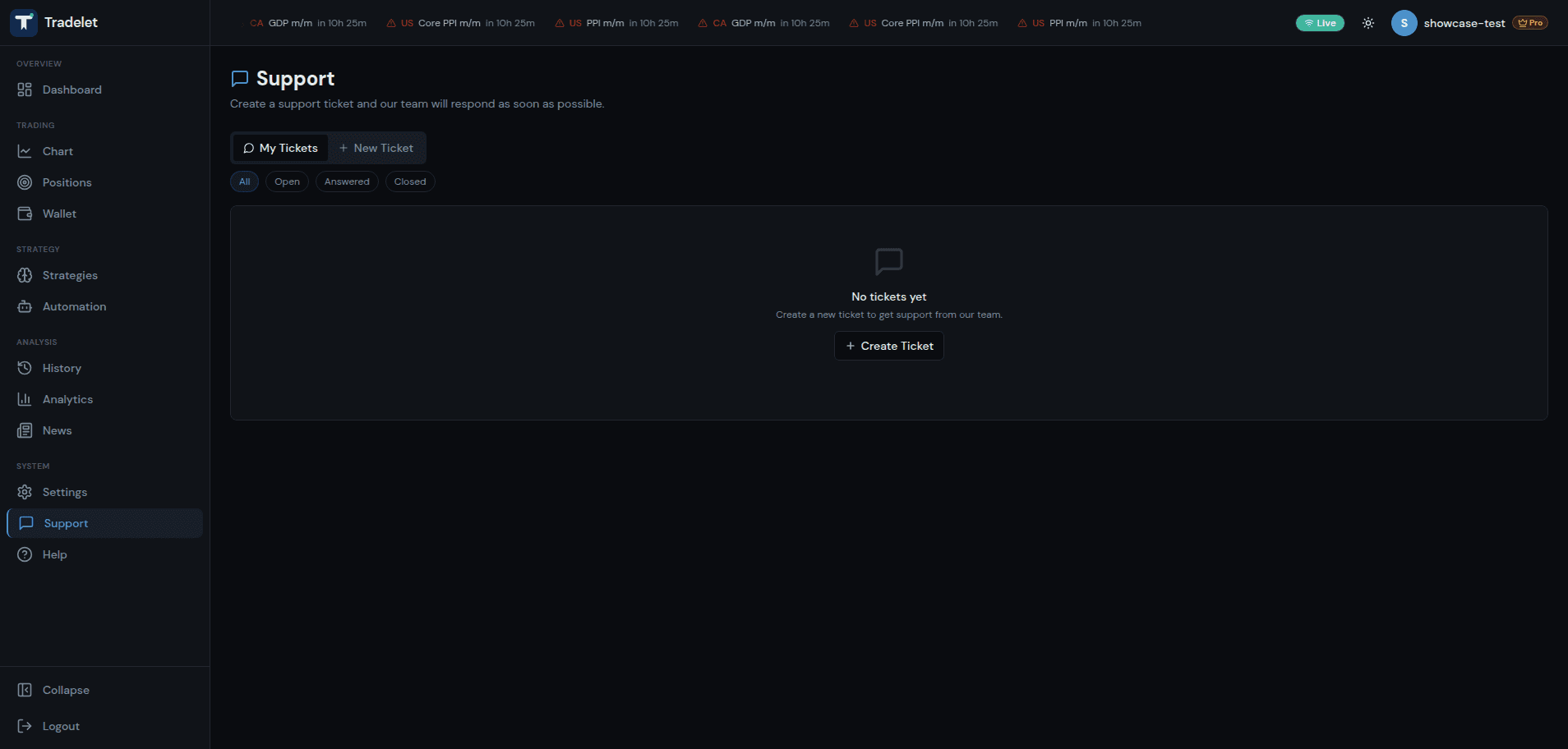The image size is (1568, 749).
Task: Show only Closed tickets
Action: click(409, 182)
